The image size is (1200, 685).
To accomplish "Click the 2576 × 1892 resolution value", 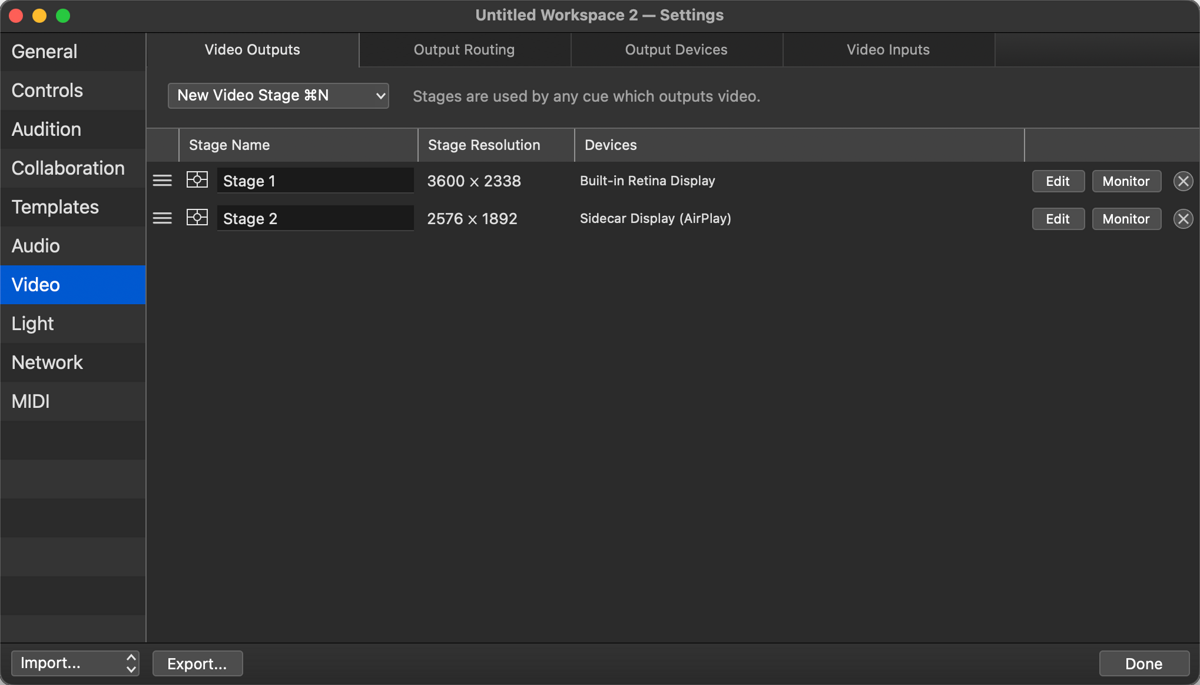I will [x=472, y=219].
